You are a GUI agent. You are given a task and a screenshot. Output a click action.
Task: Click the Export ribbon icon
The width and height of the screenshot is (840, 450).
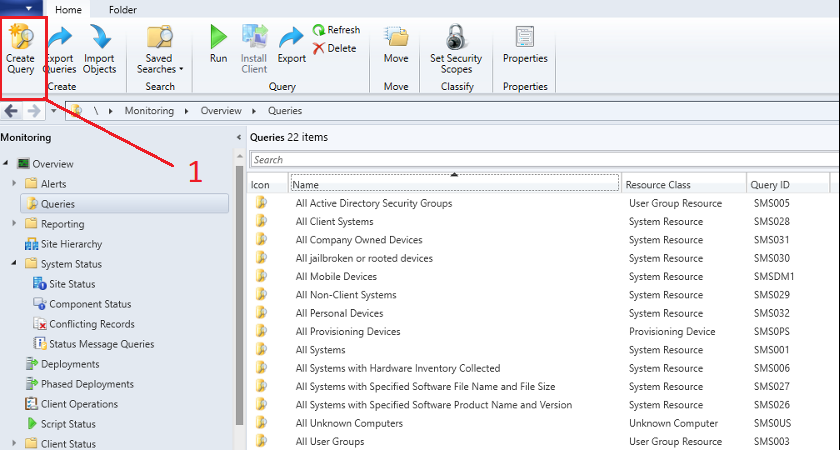coord(291,38)
